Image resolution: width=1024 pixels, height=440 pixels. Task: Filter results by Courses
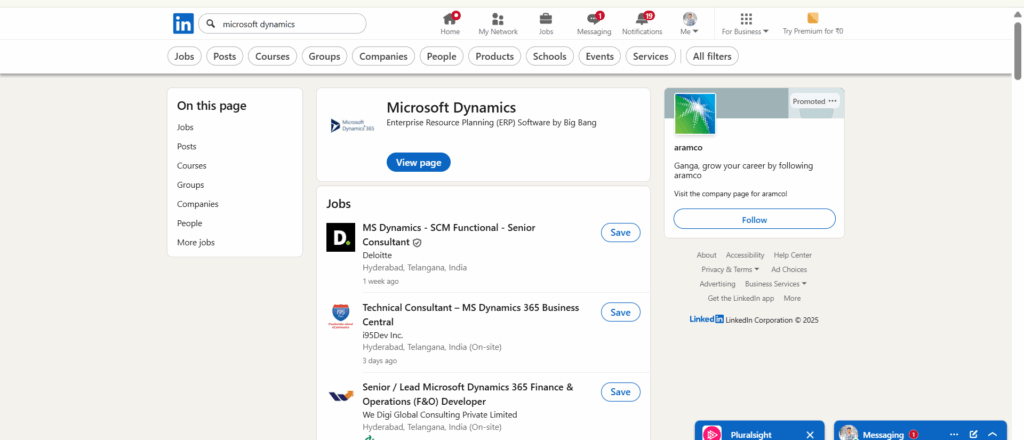[272, 57]
